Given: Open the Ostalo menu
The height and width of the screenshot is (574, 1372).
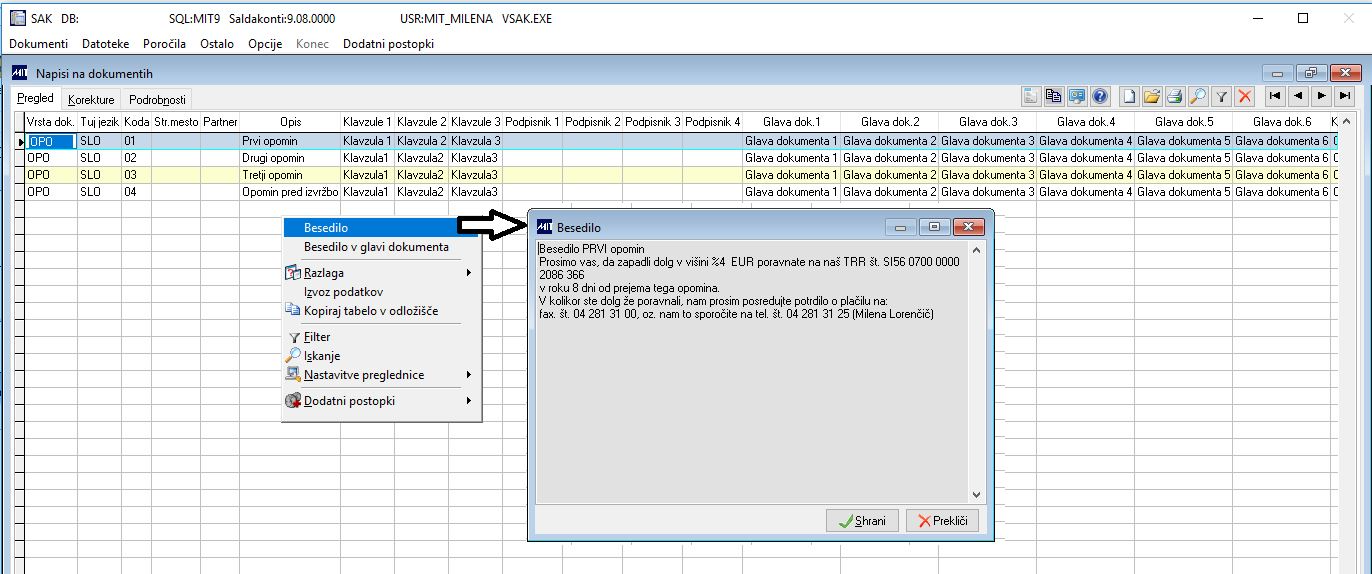Looking at the screenshot, I should click(217, 44).
